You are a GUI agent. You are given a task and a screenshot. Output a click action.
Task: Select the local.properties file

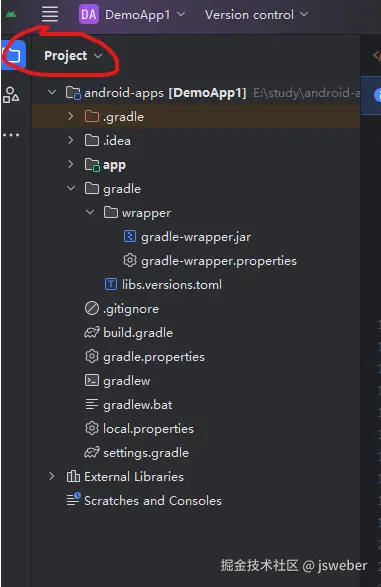(x=196, y=428)
